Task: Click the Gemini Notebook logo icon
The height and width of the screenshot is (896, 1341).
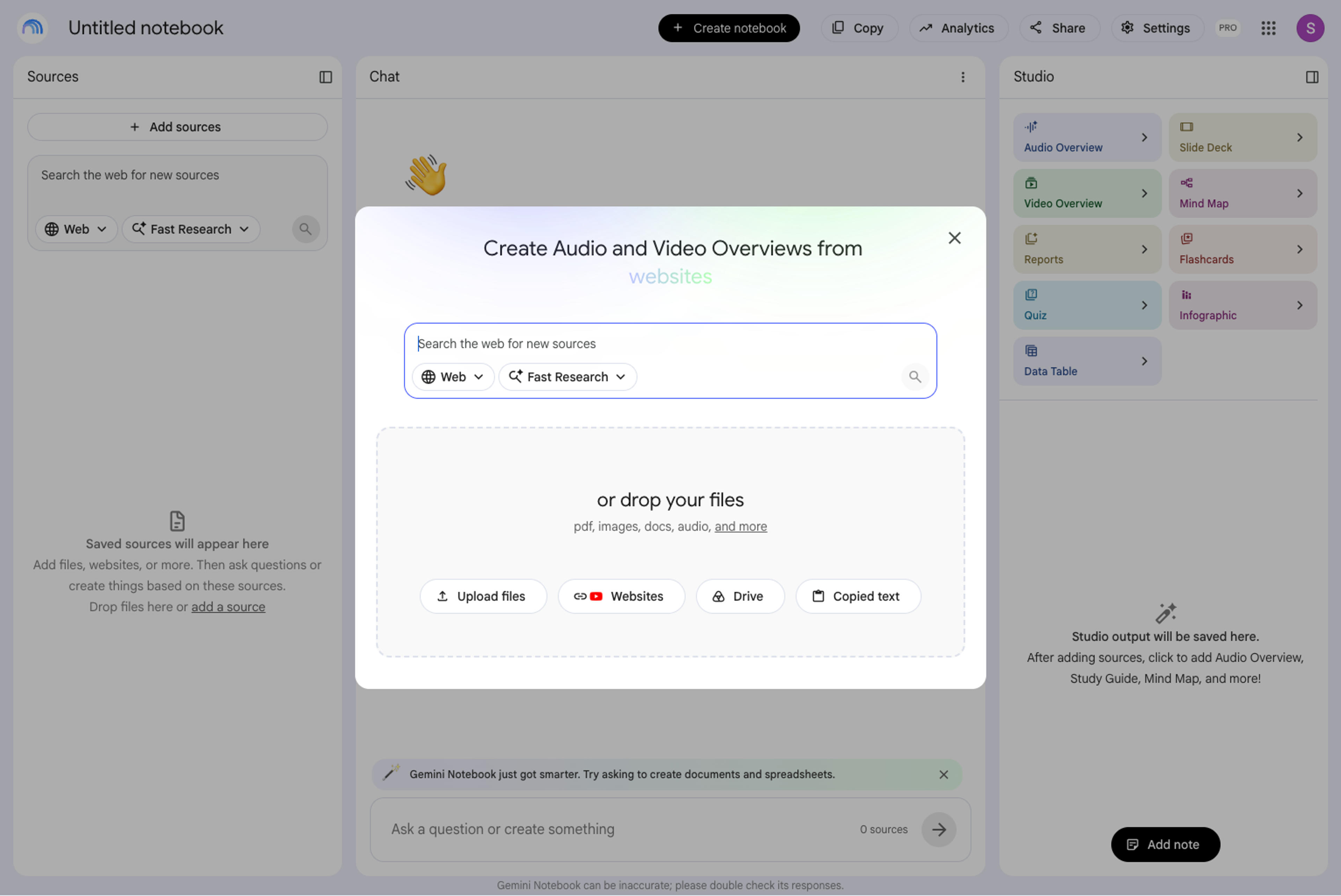Action: point(32,28)
